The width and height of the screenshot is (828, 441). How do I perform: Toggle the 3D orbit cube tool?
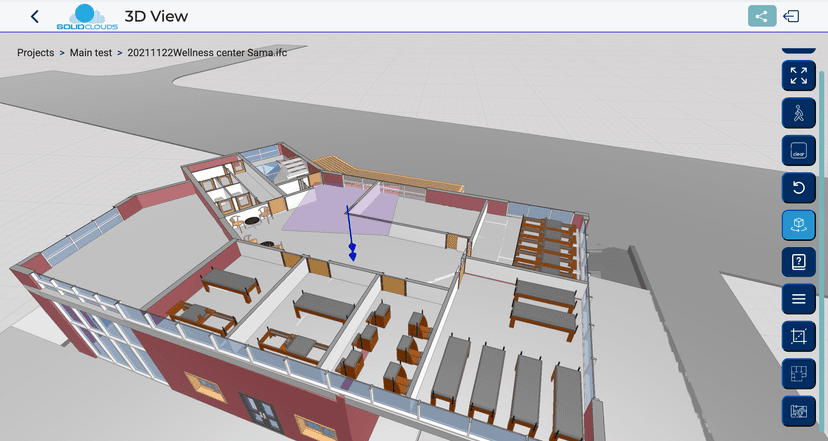(798, 224)
